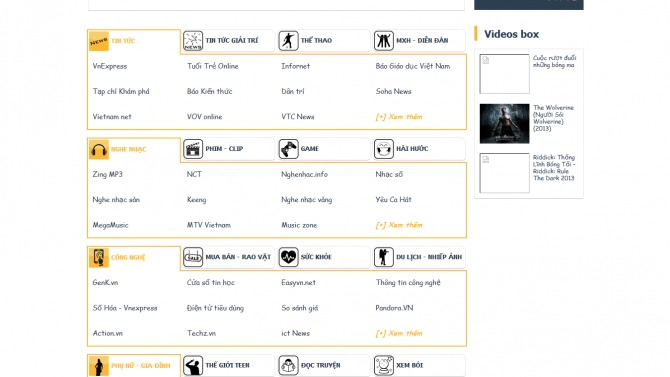Screen dimensions: 670x377
Task: Open the VTC News link
Action: (x=298, y=117)
